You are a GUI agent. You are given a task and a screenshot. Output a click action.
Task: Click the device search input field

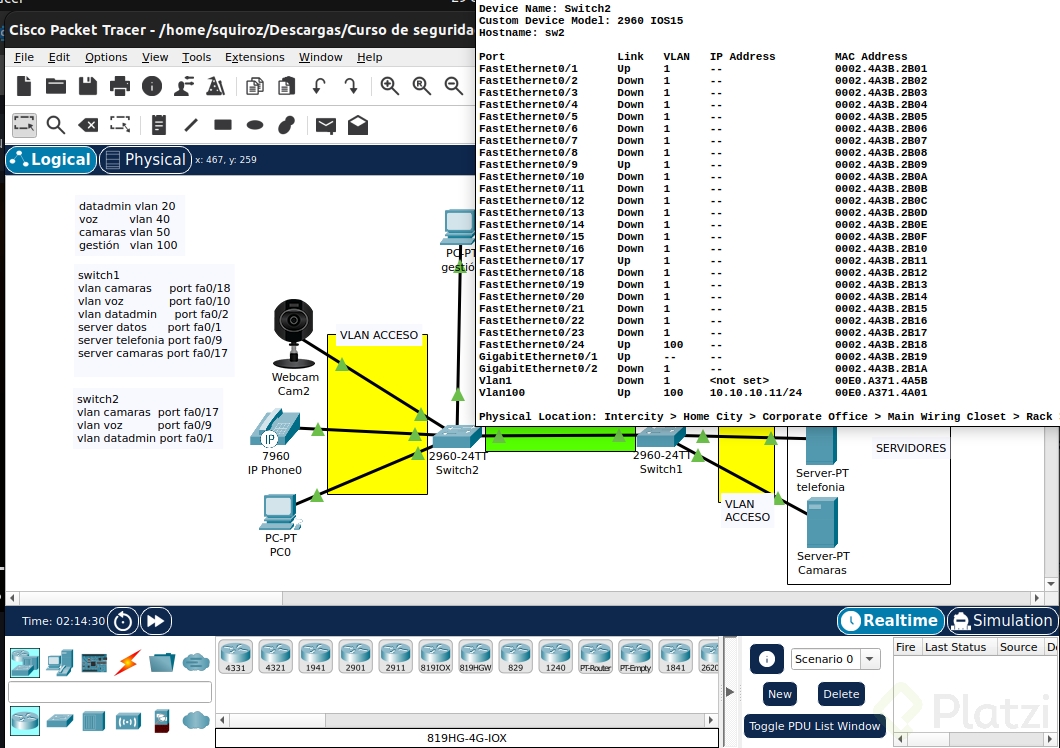click(x=110, y=692)
